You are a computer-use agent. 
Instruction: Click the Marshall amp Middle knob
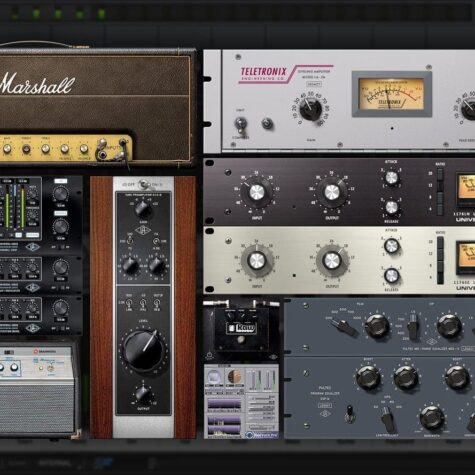tap(27, 149)
